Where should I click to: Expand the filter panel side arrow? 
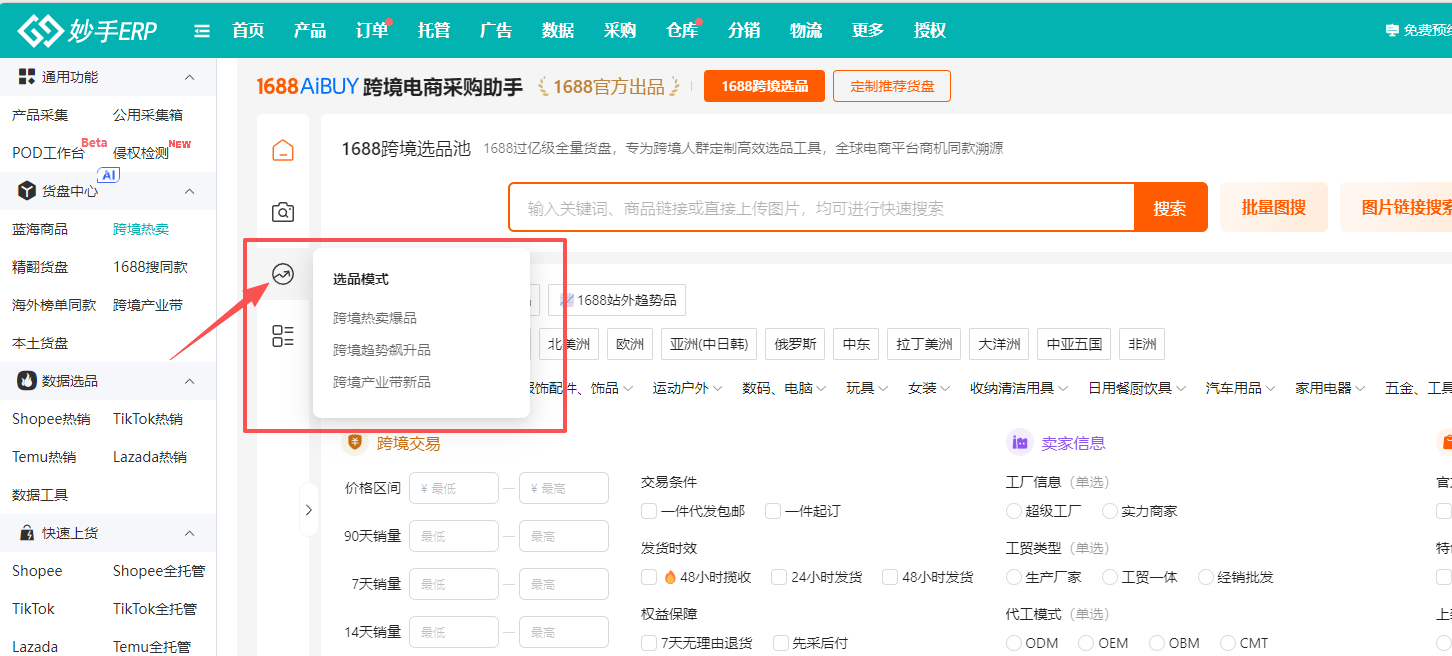[x=308, y=510]
